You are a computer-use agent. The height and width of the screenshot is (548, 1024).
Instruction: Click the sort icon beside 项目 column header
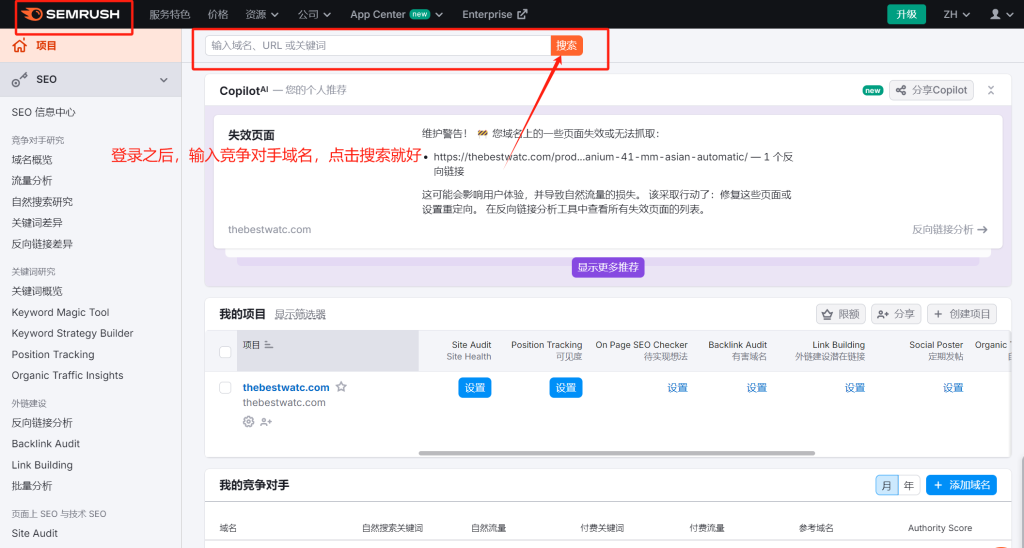click(269, 345)
